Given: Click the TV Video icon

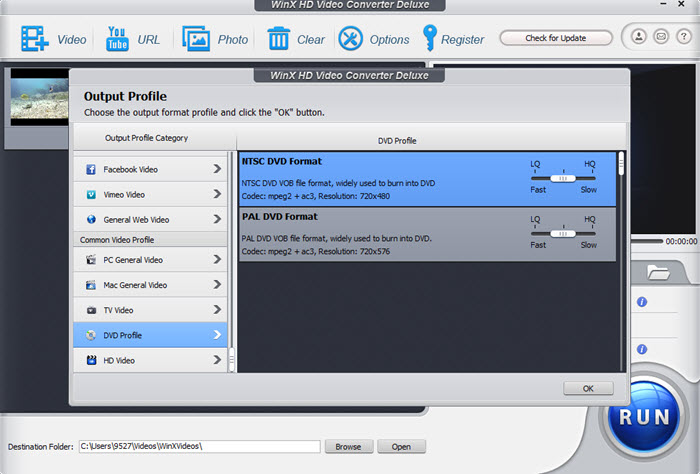Looking at the screenshot, I should coord(91,310).
